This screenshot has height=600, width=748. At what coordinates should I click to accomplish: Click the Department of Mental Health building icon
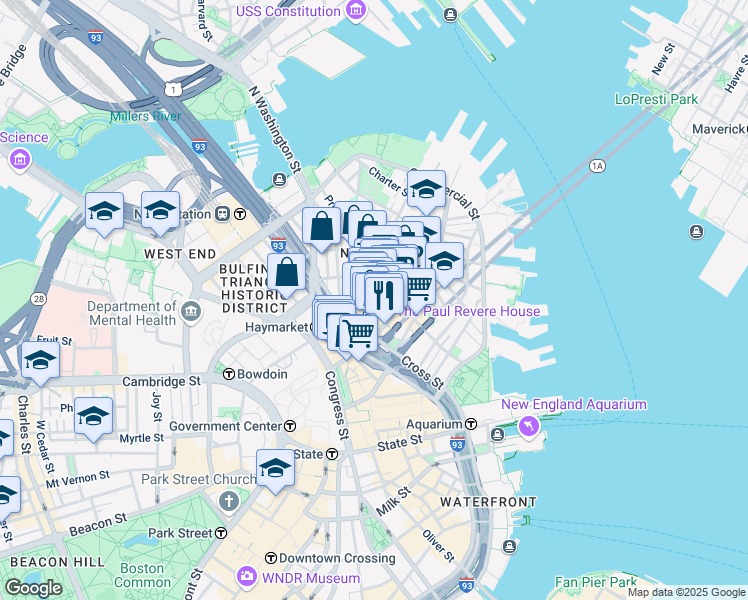pos(191,312)
